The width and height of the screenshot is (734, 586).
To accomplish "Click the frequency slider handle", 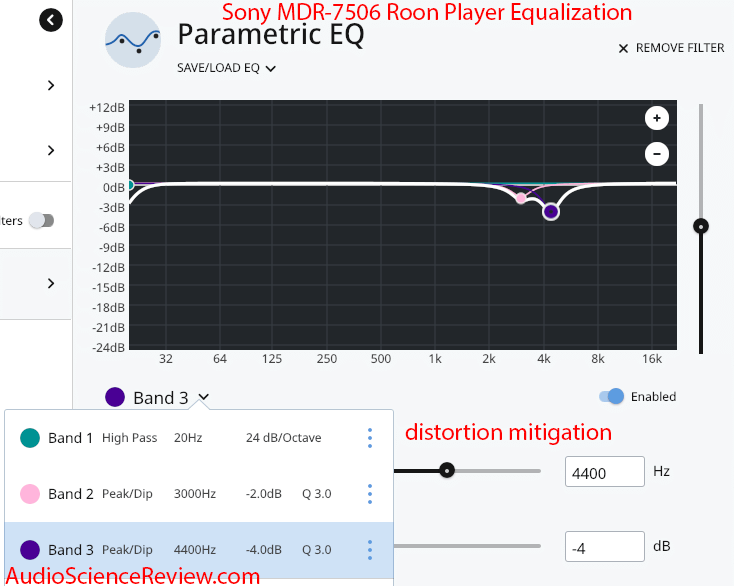I will tap(447, 470).
